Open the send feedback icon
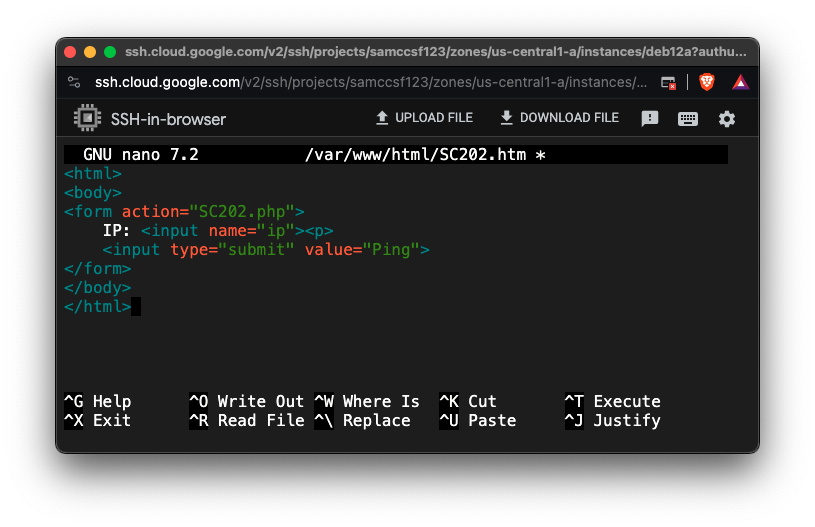The image size is (815, 527). 650,118
